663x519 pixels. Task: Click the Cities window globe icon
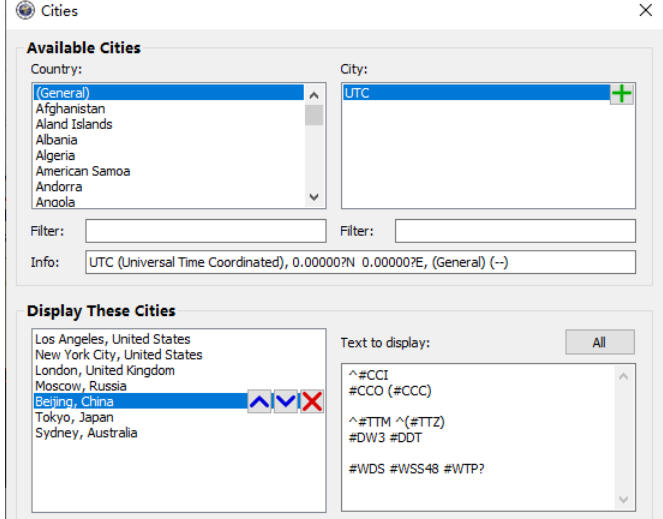point(25,11)
